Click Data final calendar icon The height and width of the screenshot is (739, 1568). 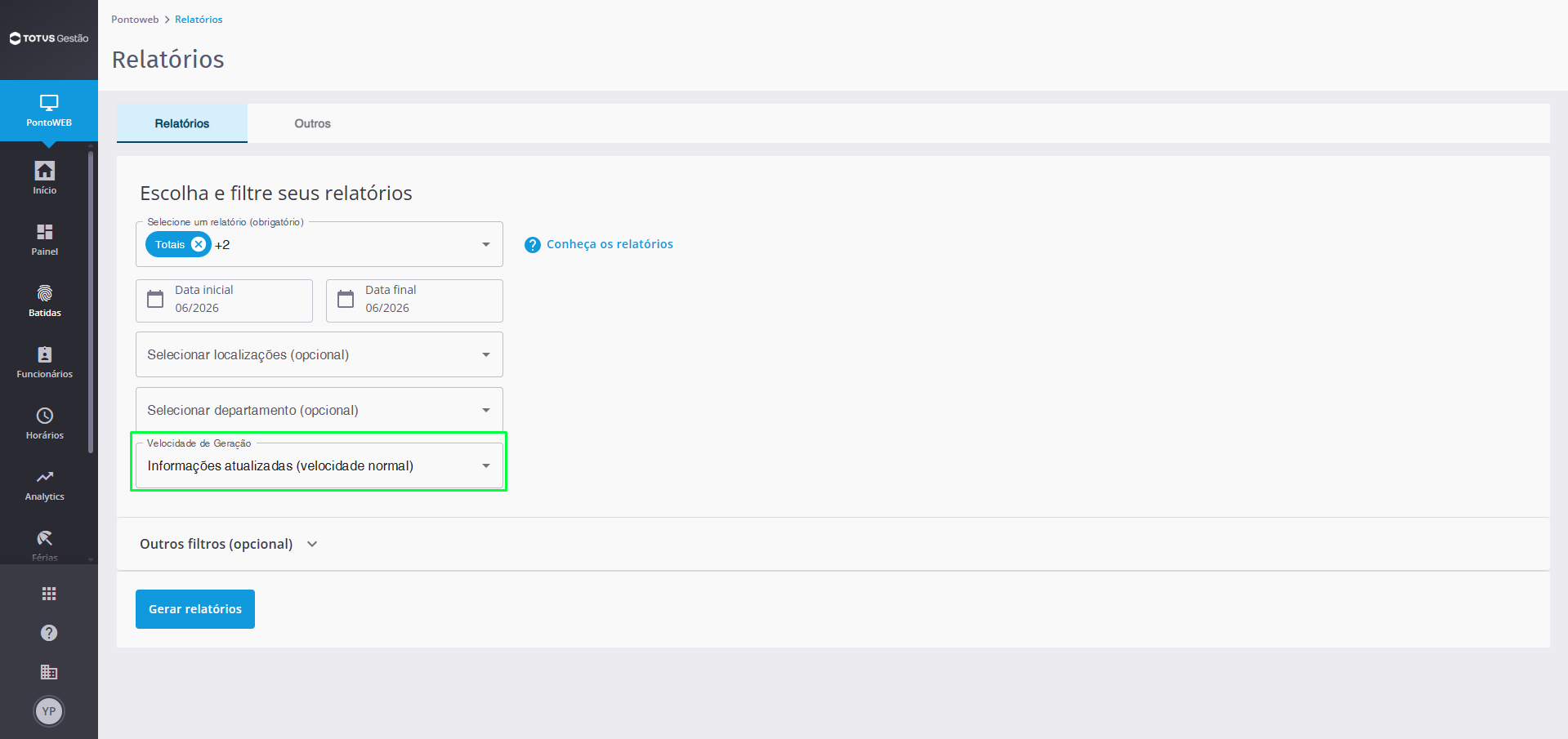[x=346, y=300]
